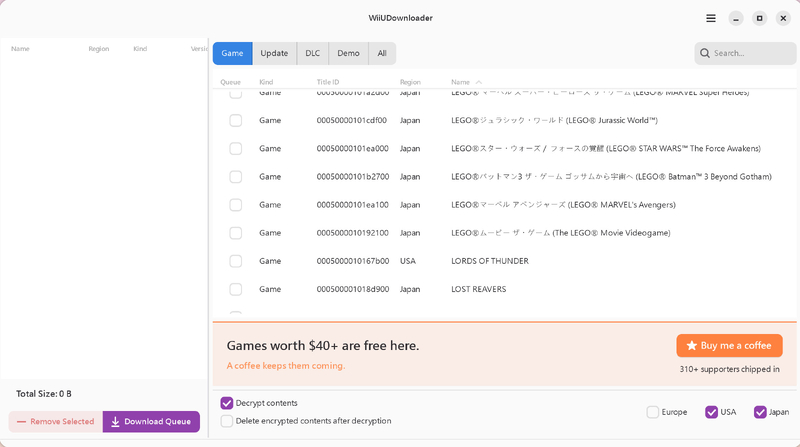Screen dimensions: 800x447
Task: Click LOST REAVERS game name
Action: pos(479,289)
